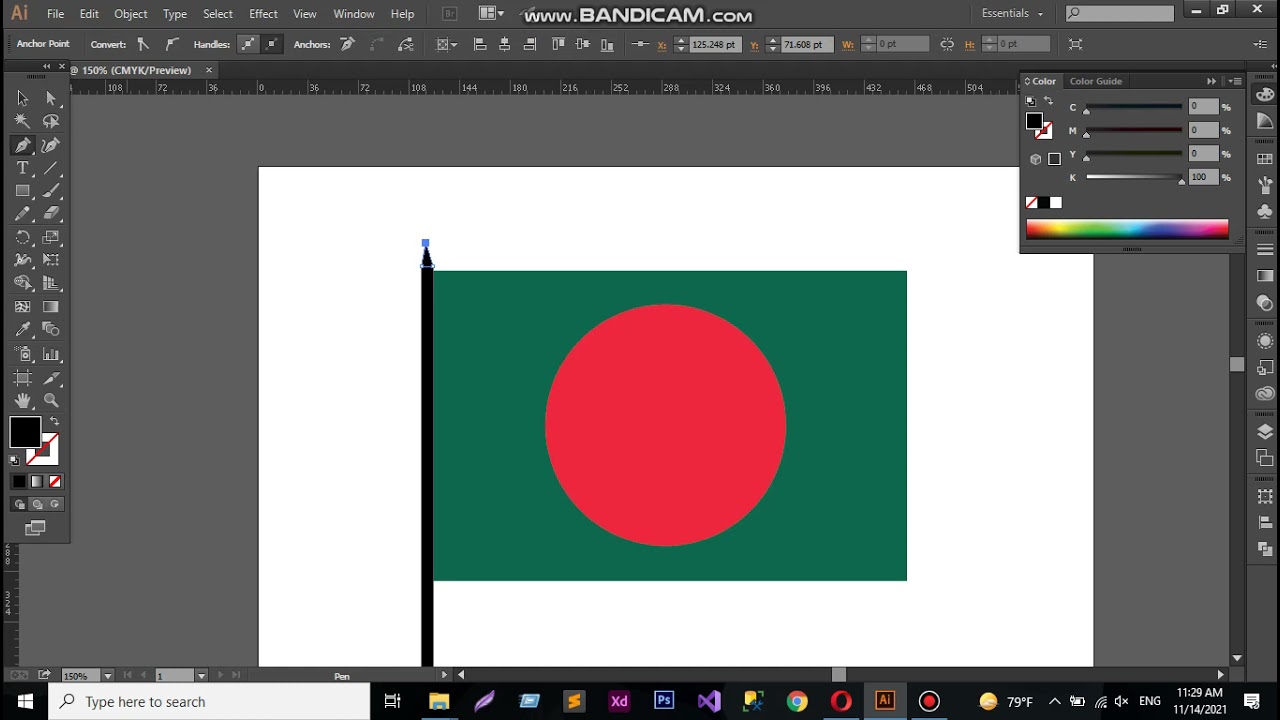Open the zoom level dropdown
Screen dimensions: 1280x720
coord(107,676)
